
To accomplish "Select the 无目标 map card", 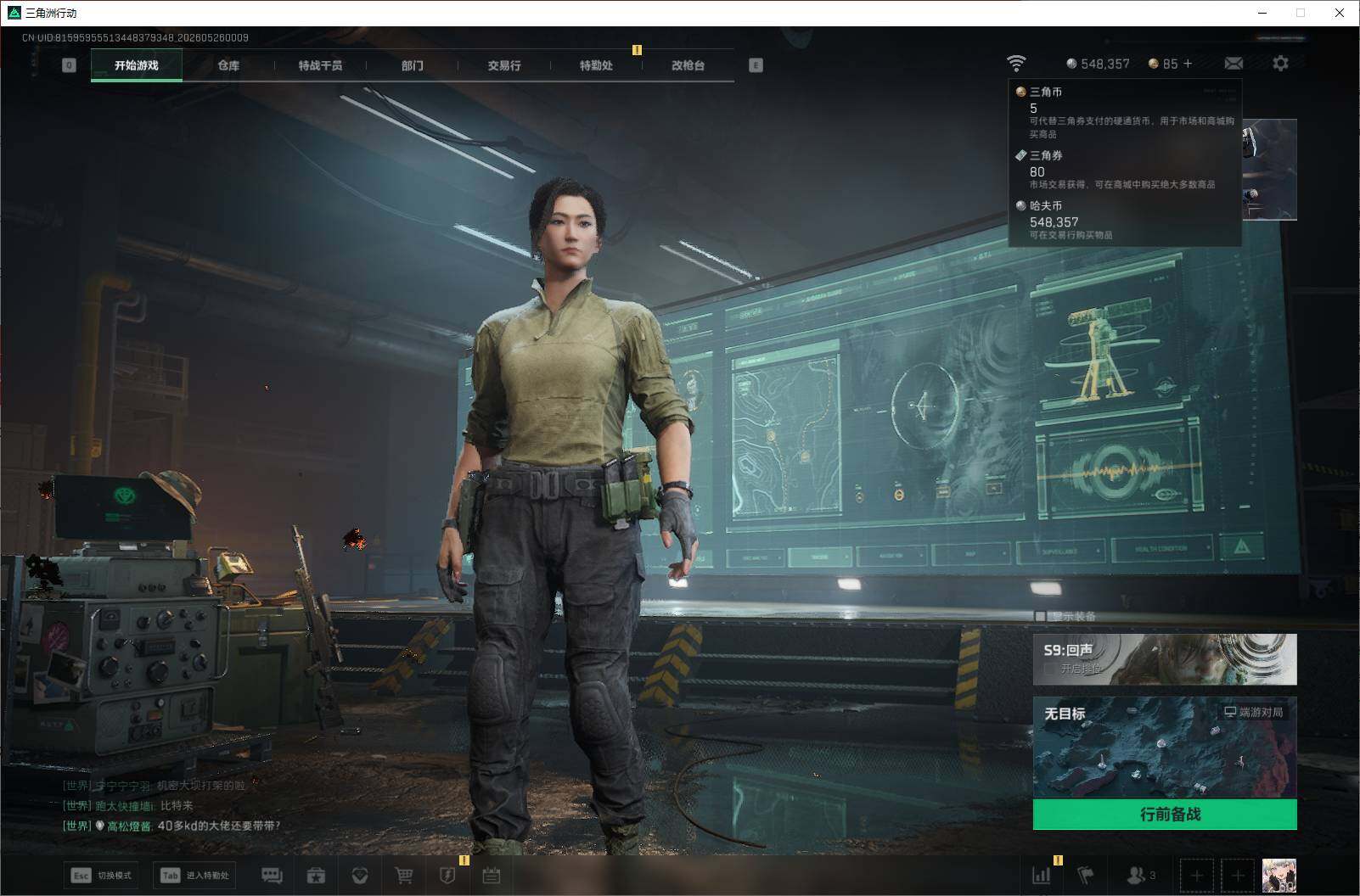I will 1165,748.
